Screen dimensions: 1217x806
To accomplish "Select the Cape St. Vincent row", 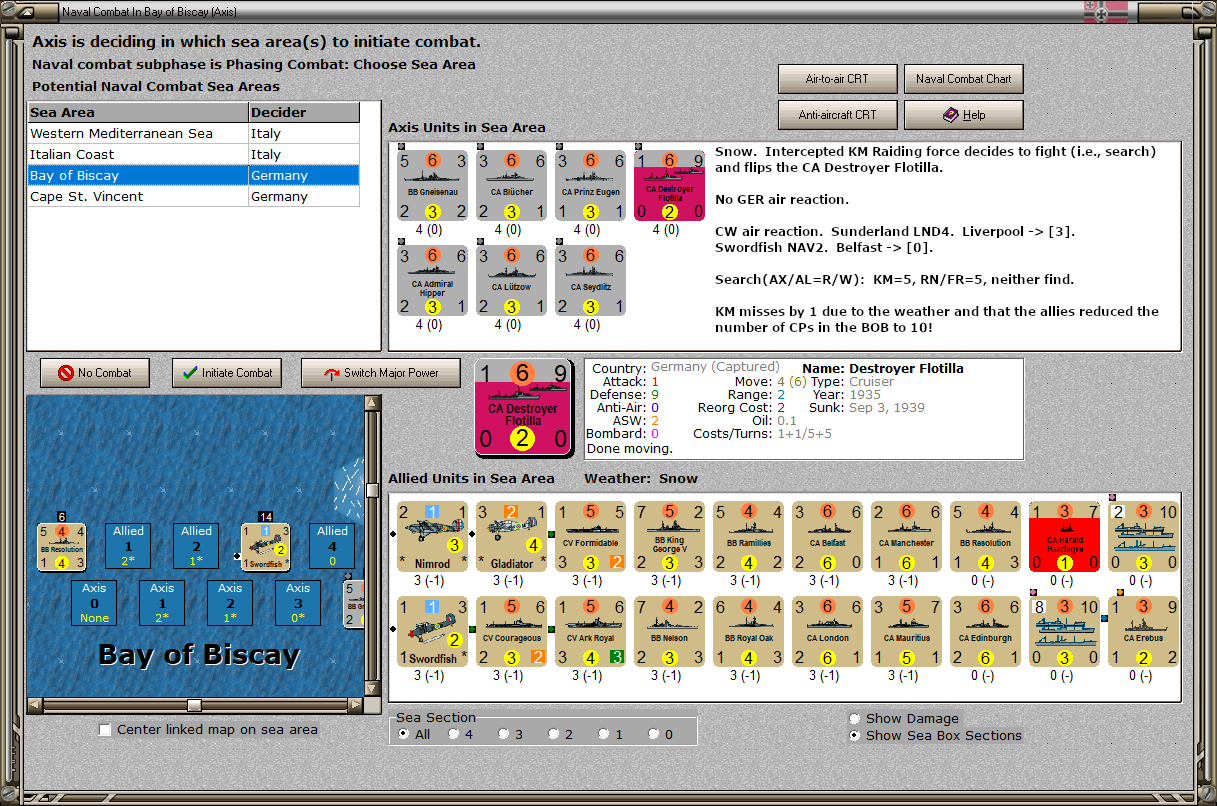I will pyautogui.click(x=193, y=196).
